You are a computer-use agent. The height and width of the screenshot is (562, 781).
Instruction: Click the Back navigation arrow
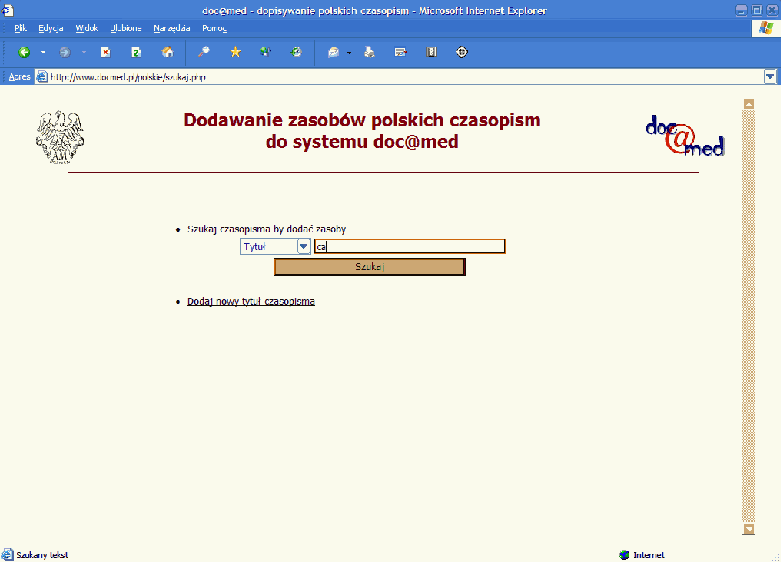pos(24,52)
